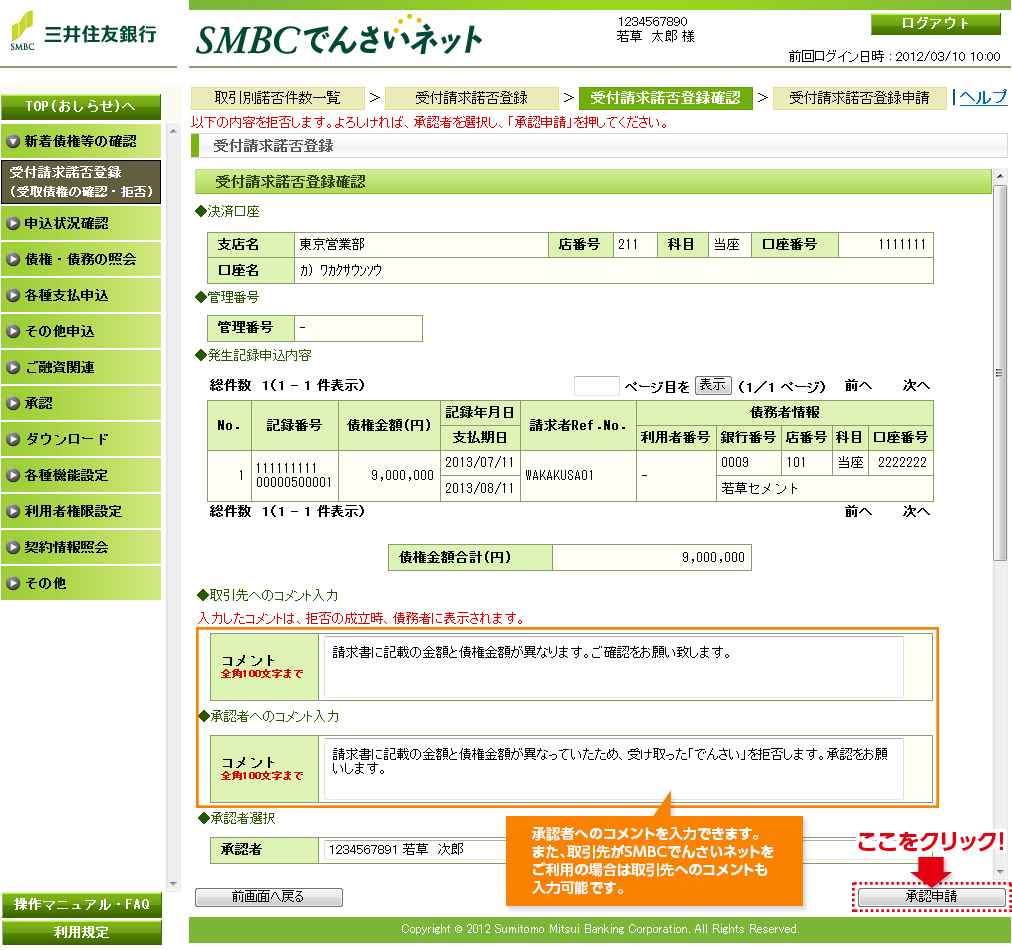Click the 承認者へのコメント text area
The width and height of the screenshot is (1012, 950).
[x=613, y=769]
